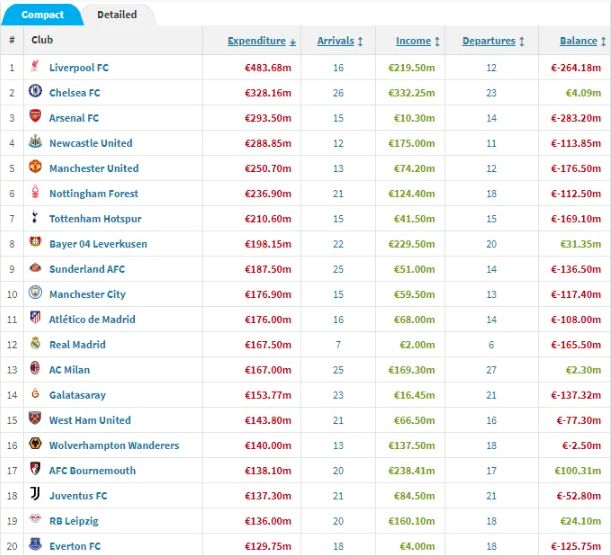This screenshot has height=555, width=611.
Task: Open the Real Madrid club link
Action: pos(77,345)
